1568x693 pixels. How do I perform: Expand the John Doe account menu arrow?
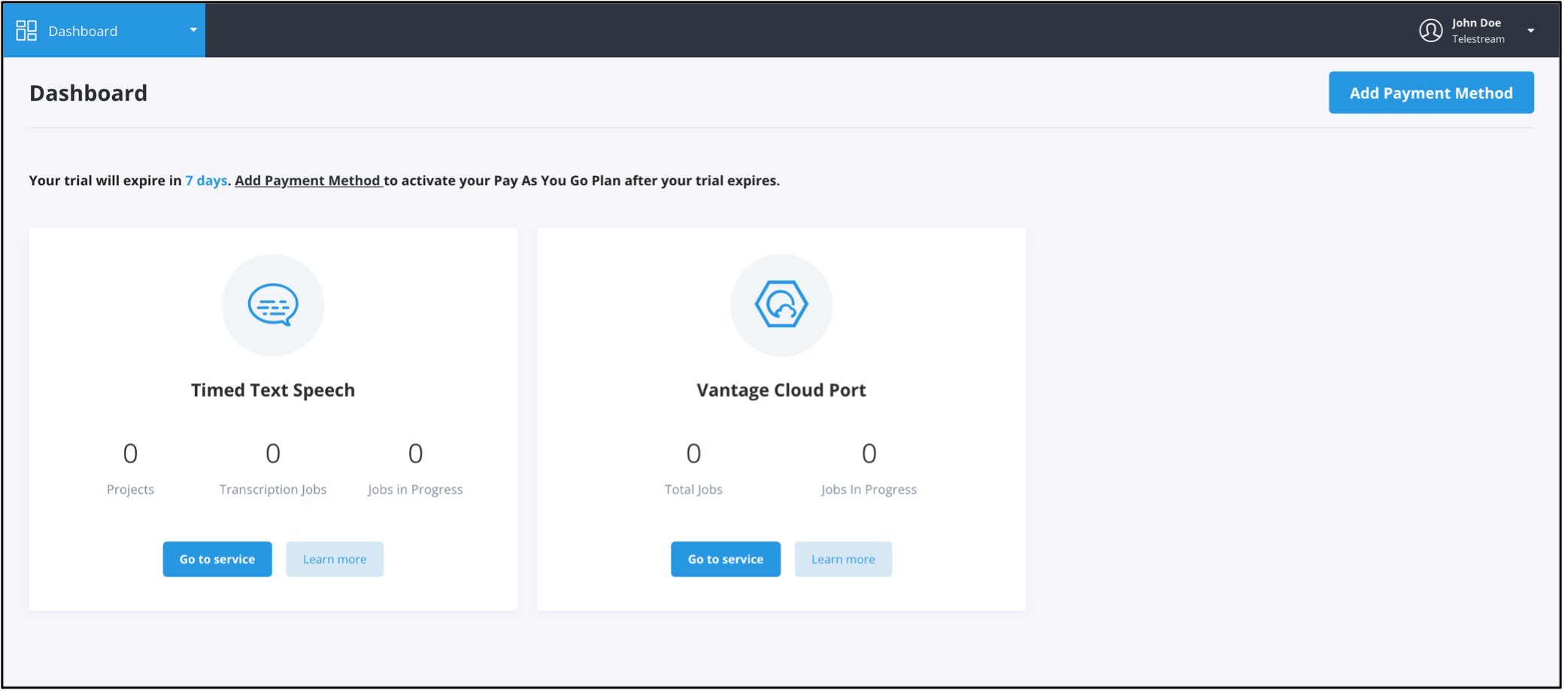tap(1530, 31)
